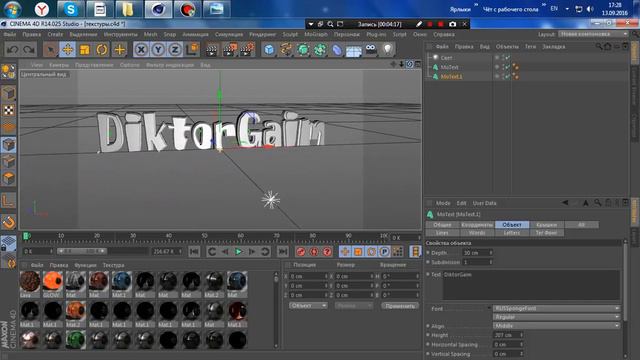Toggle the Y axis lock

click(x=158, y=50)
